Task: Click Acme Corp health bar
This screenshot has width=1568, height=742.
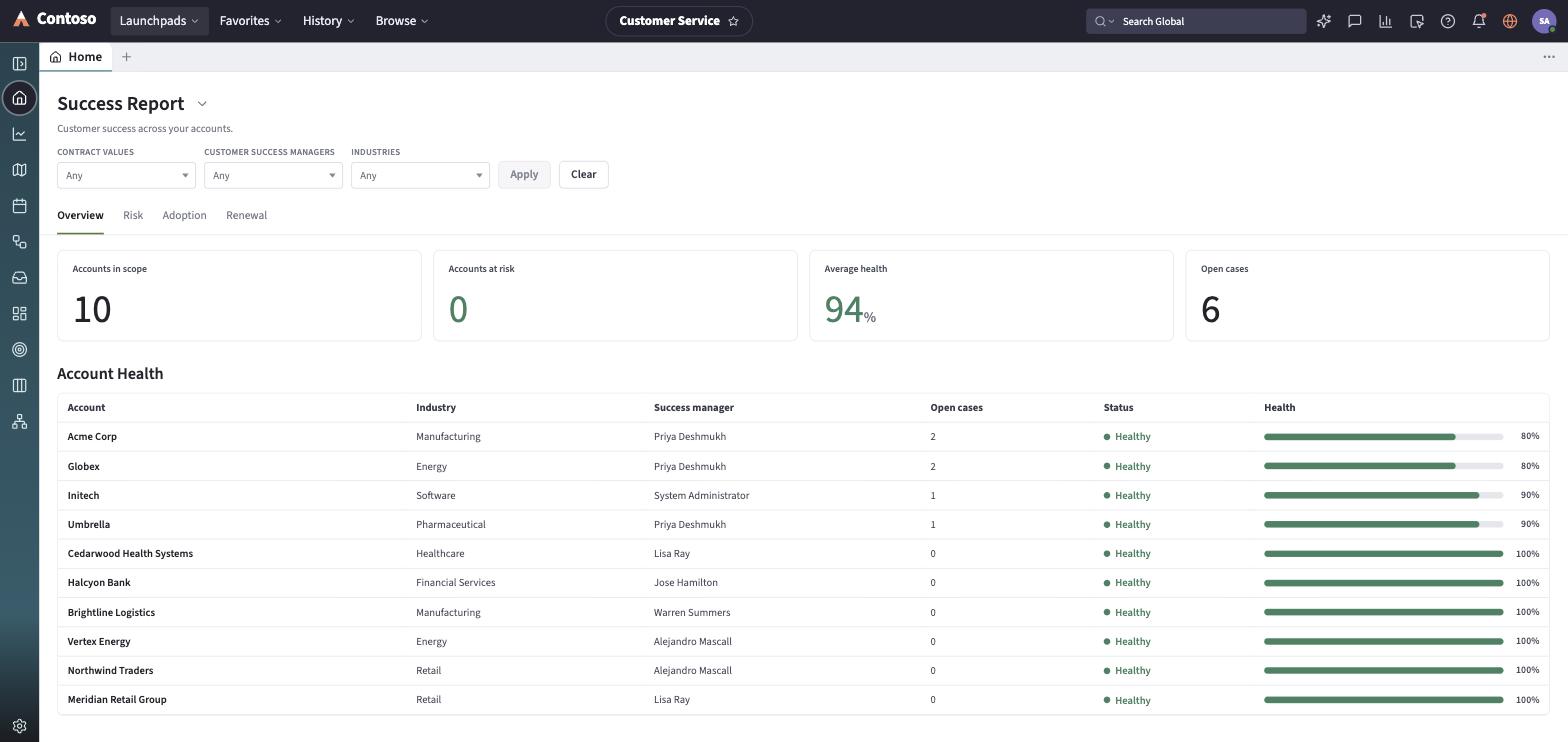Action: [1383, 437]
